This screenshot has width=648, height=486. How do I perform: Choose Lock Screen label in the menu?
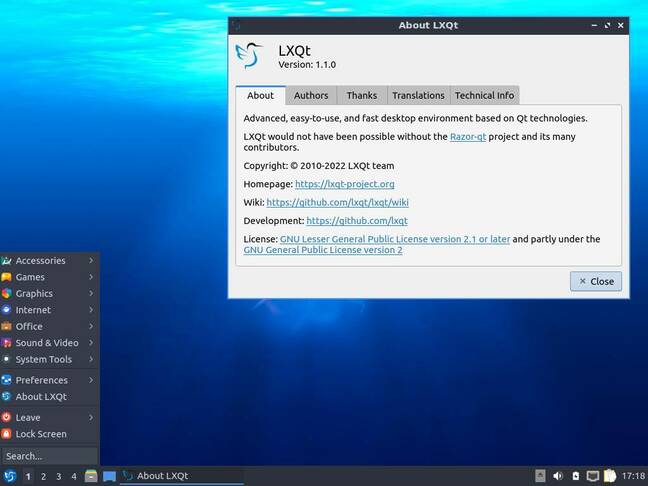click(x=41, y=434)
